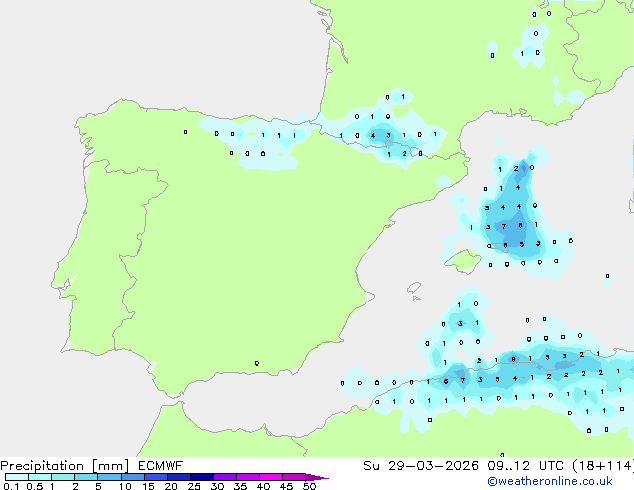Click the '09..12 UTC' time label
This screenshot has width=634, height=490.
[526, 466]
